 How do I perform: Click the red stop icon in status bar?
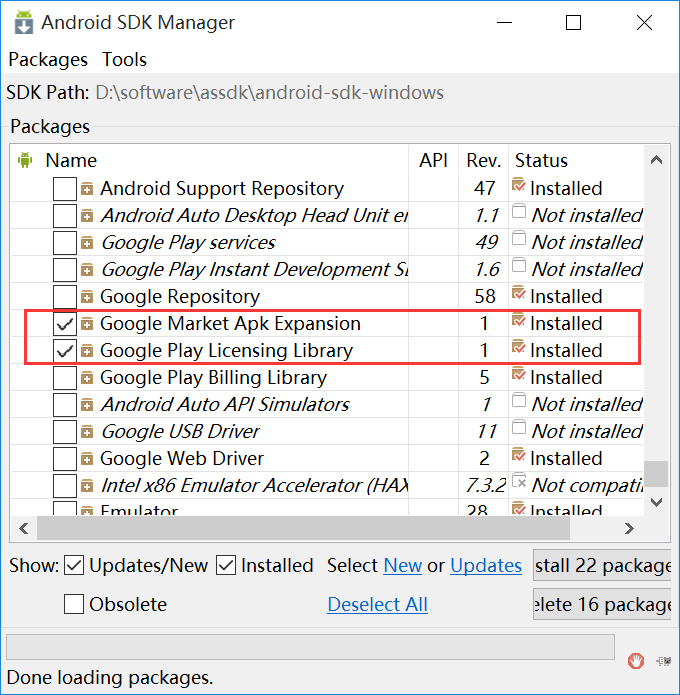(x=636, y=660)
